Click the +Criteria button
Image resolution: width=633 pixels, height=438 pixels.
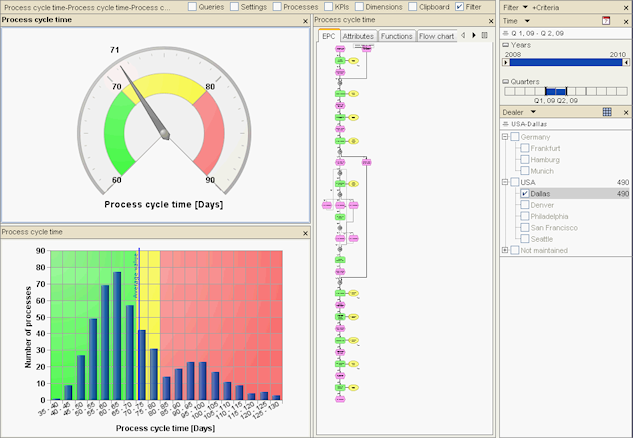click(x=545, y=7)
